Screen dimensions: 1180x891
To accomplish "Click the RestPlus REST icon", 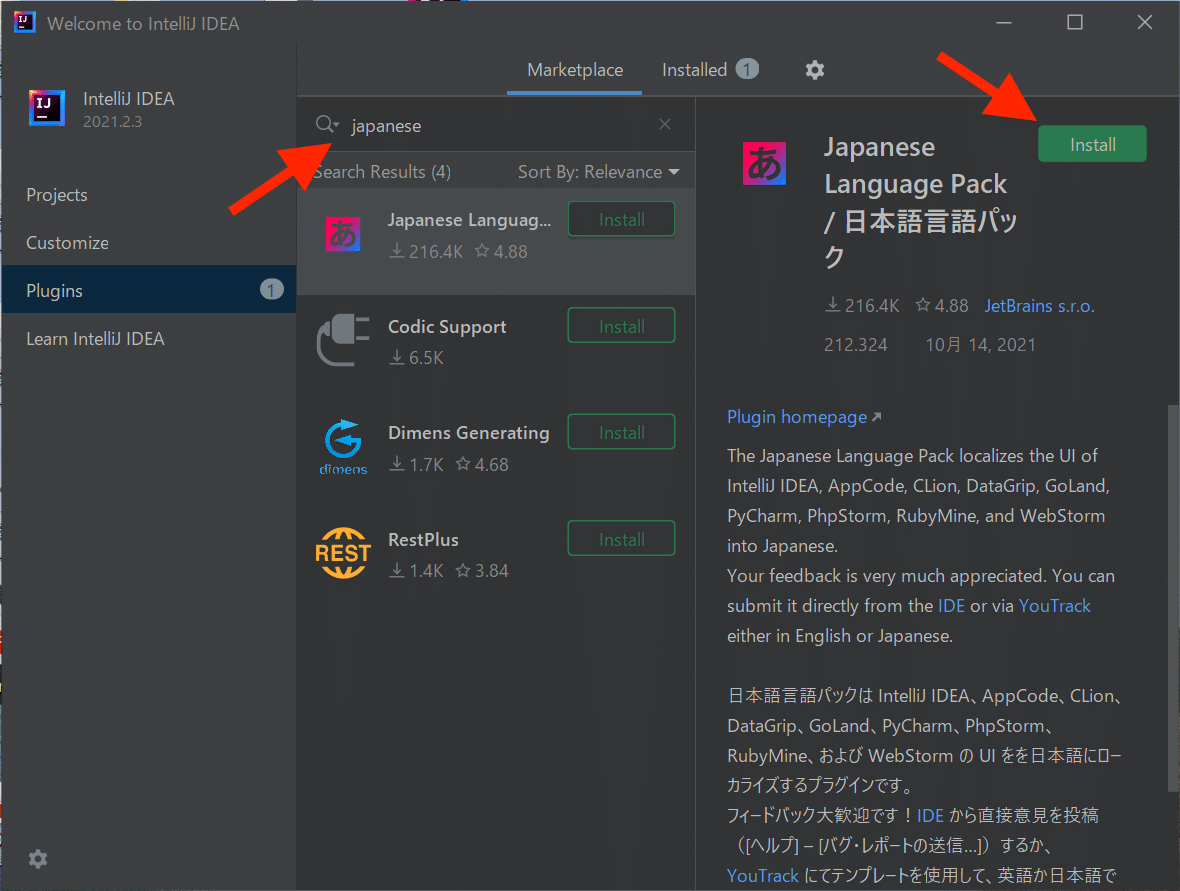I will (x=343, y=553).
